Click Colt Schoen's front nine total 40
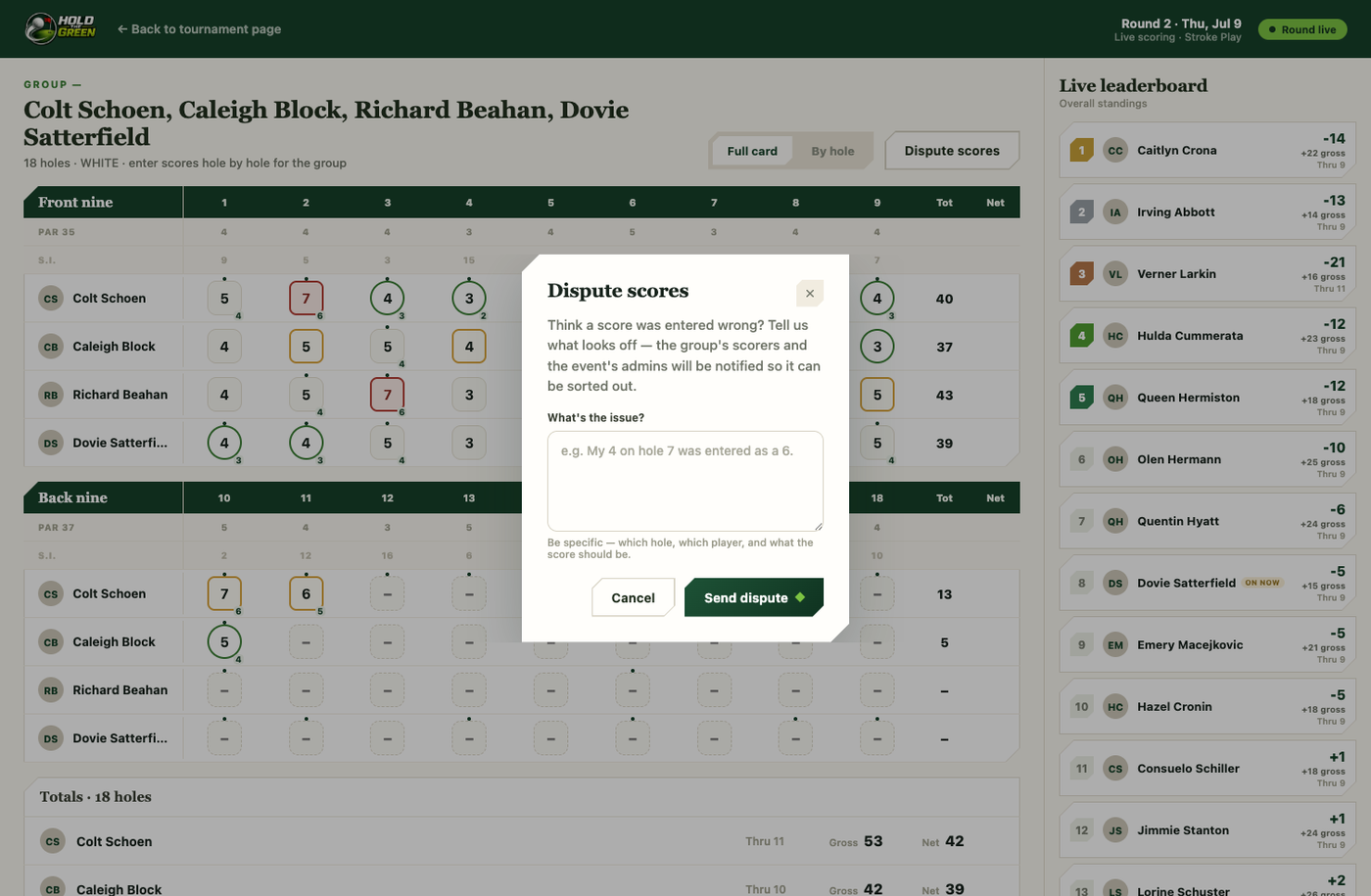This screenshot has height=896, width=1371. click(944, 299)
